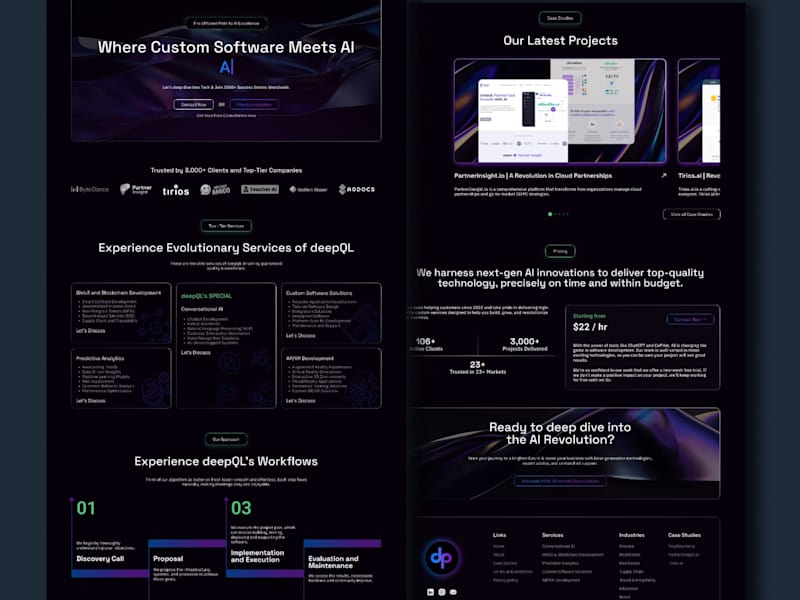Click Let's Discuss in Custom Software Solutions card
Screen dimensions: 800x600
(x=301, y=335)
